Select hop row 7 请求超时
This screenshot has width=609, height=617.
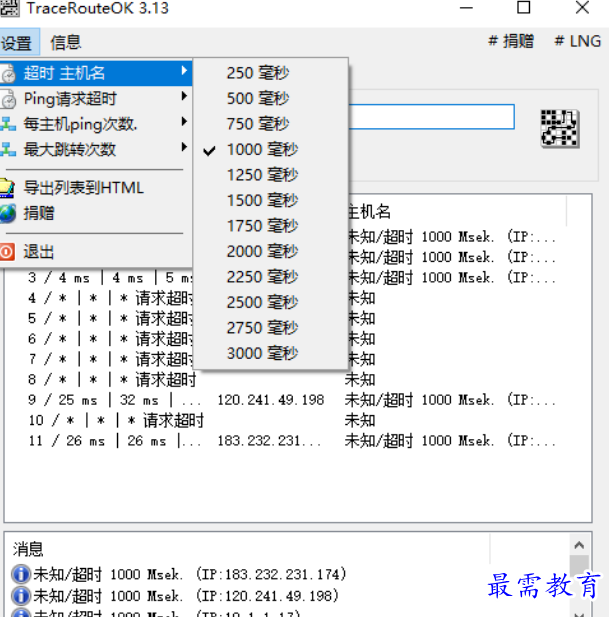tap(297, 359)
